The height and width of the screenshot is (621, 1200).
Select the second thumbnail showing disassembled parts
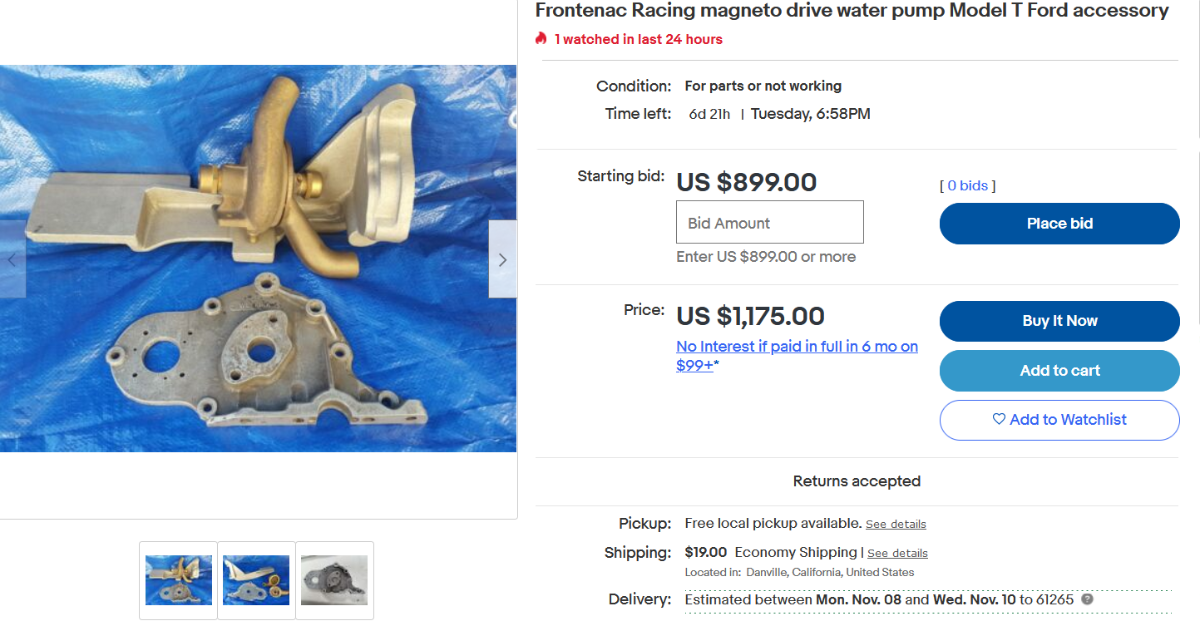click(257, 580)
